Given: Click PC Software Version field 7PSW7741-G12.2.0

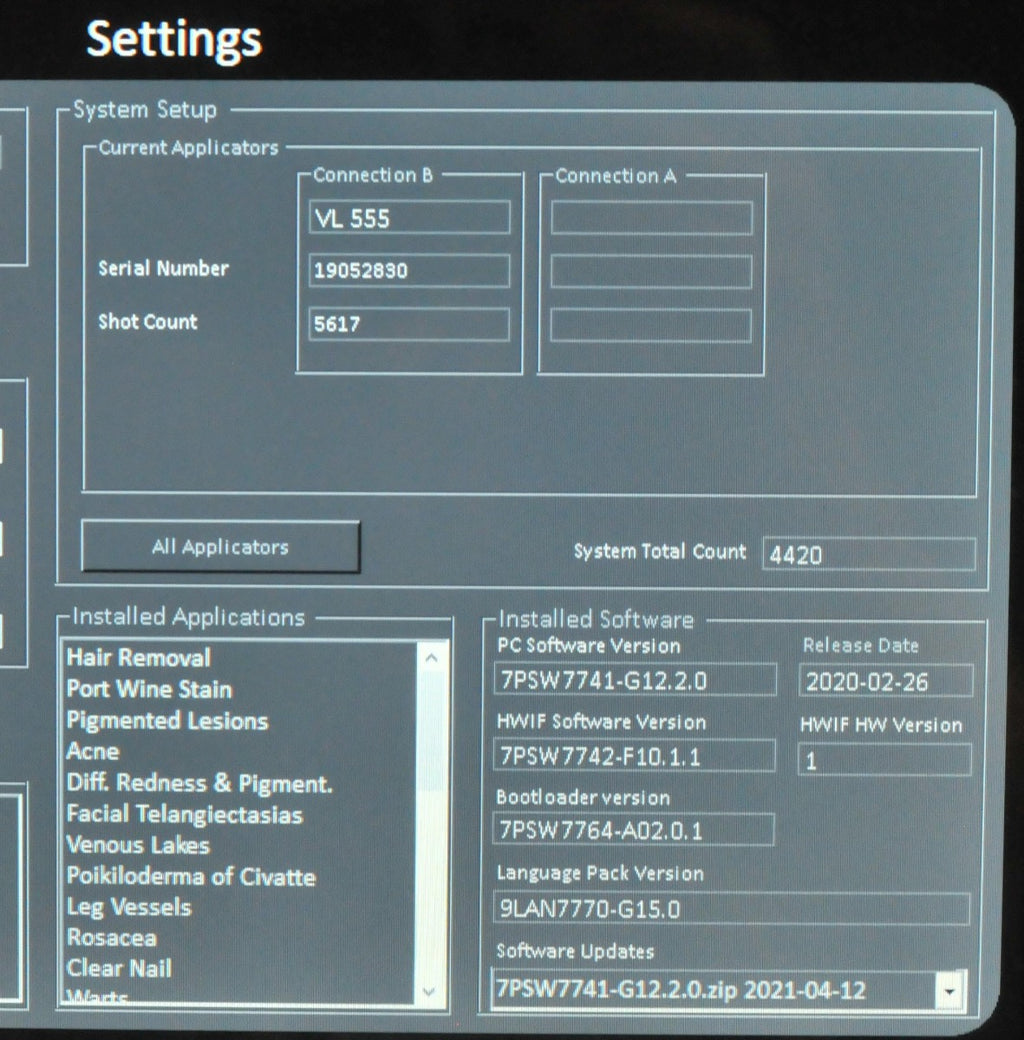Looking at the screenshot, I should 635,680.
